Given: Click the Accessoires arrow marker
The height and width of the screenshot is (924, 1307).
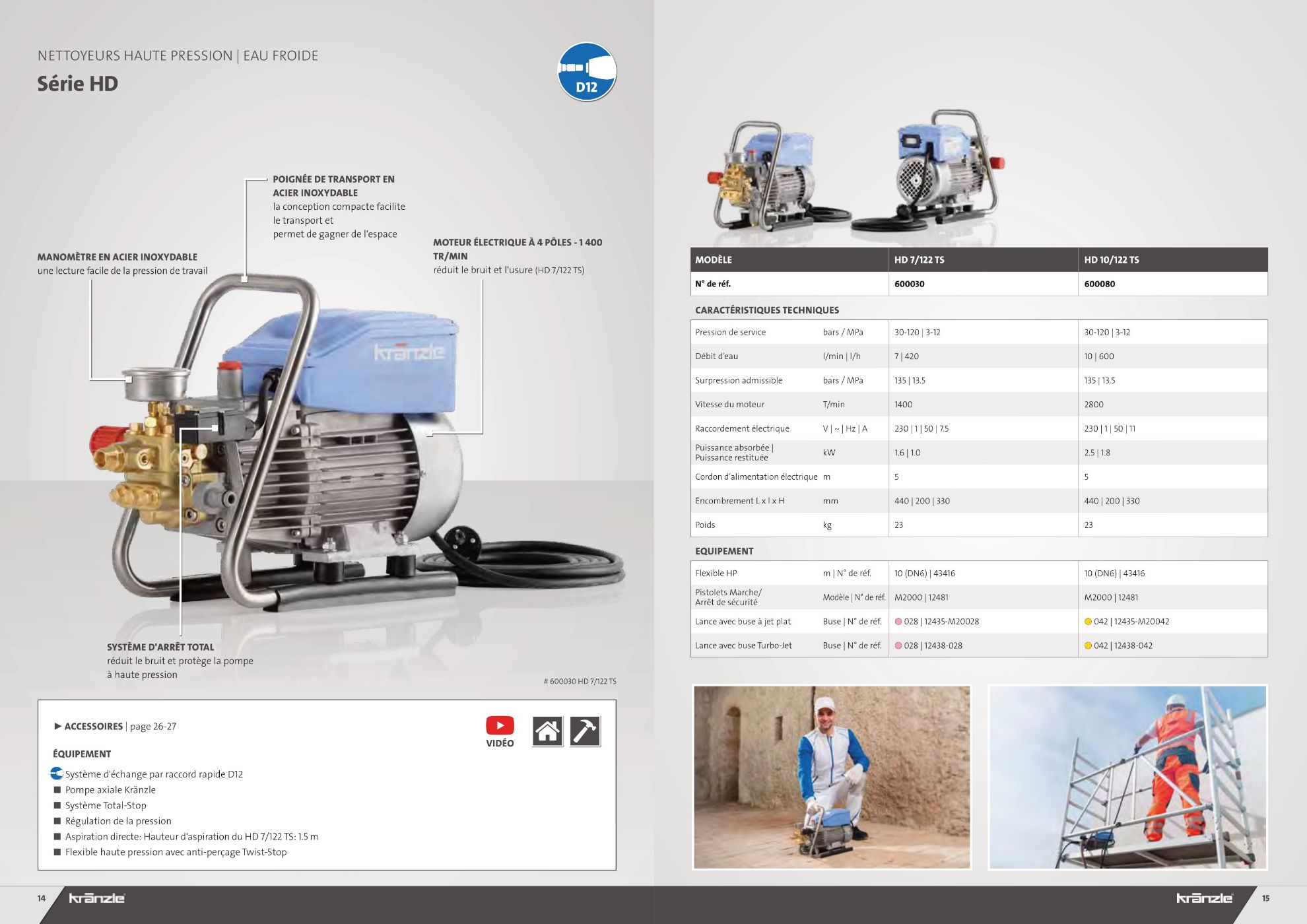Looking at the screenshot, I should click(58, 726).
